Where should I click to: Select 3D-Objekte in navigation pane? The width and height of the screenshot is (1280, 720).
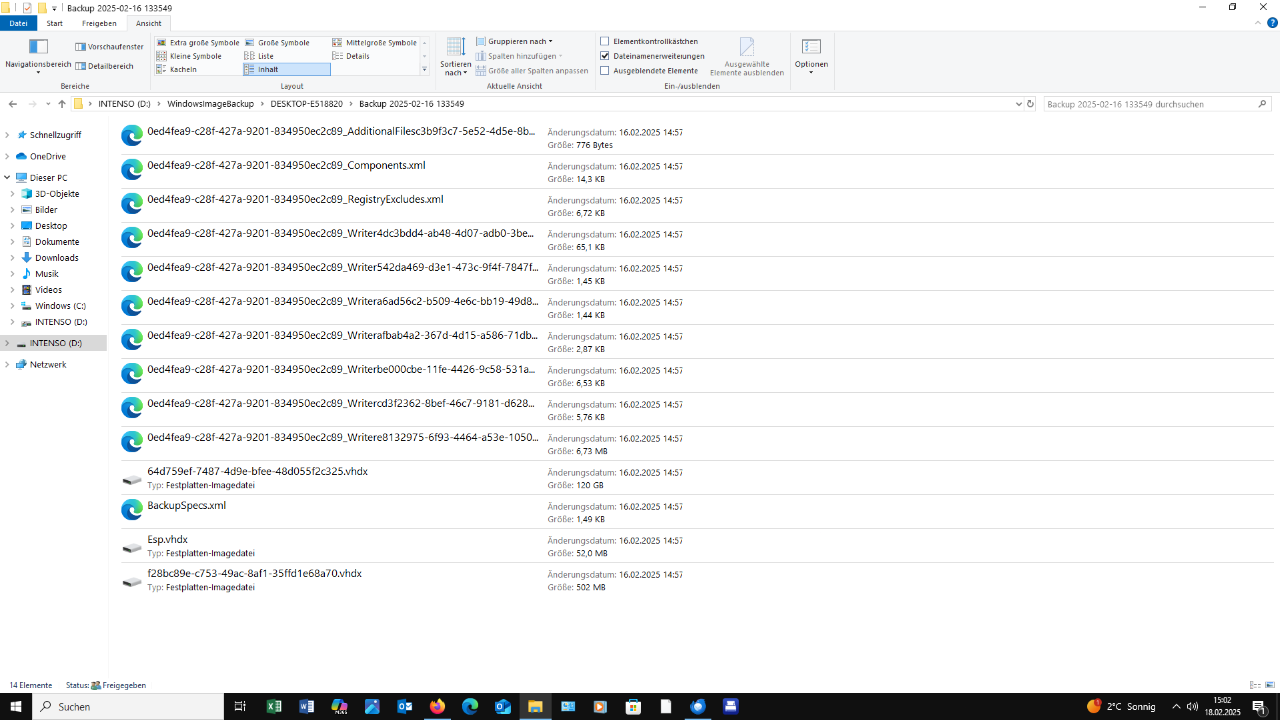coord(57,194)
